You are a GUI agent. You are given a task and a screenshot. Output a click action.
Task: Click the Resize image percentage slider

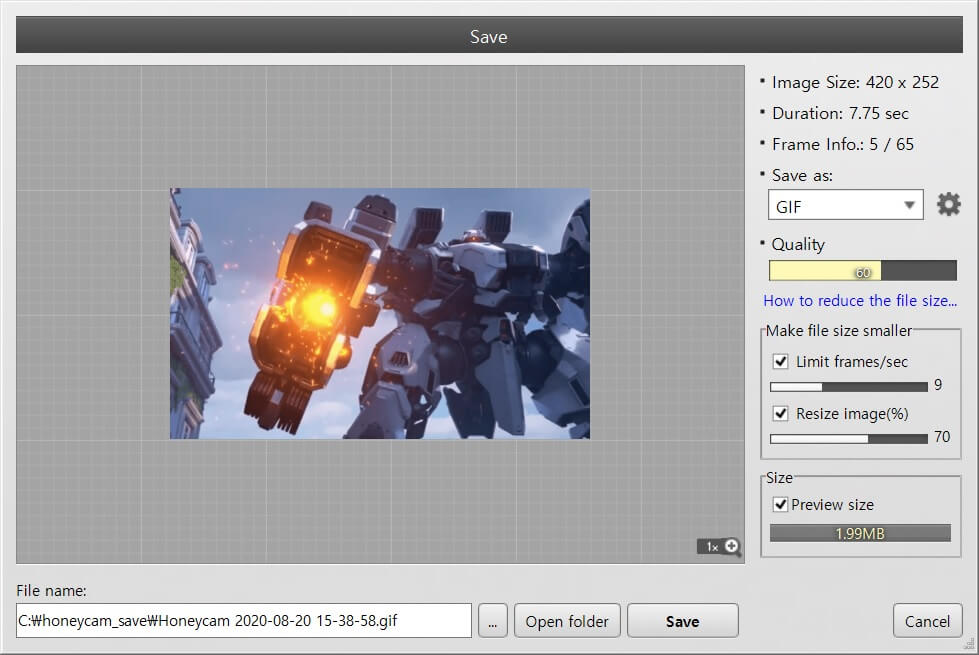(x=848, y=438)
